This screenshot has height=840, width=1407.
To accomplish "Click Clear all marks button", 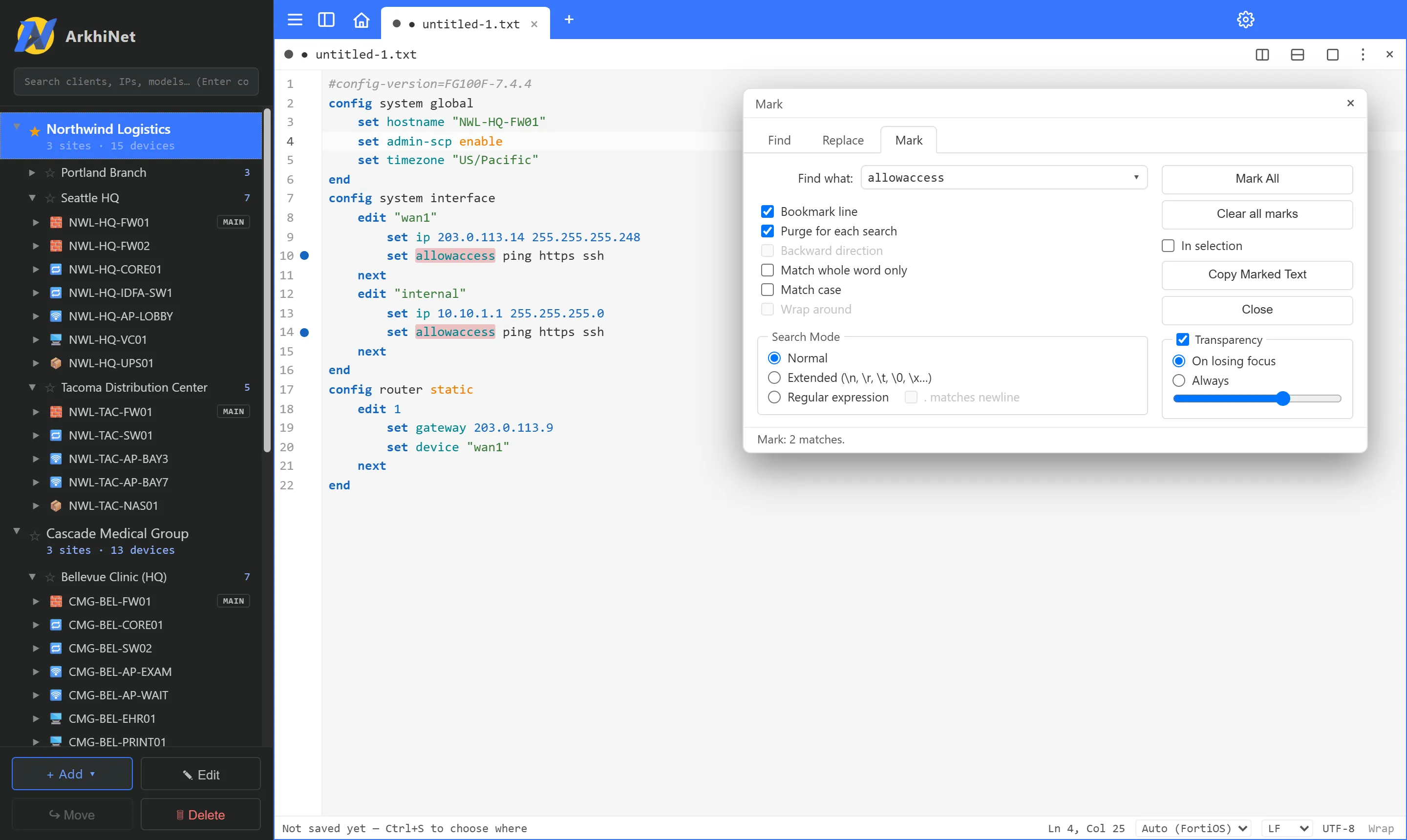I will click(1257, 214).
